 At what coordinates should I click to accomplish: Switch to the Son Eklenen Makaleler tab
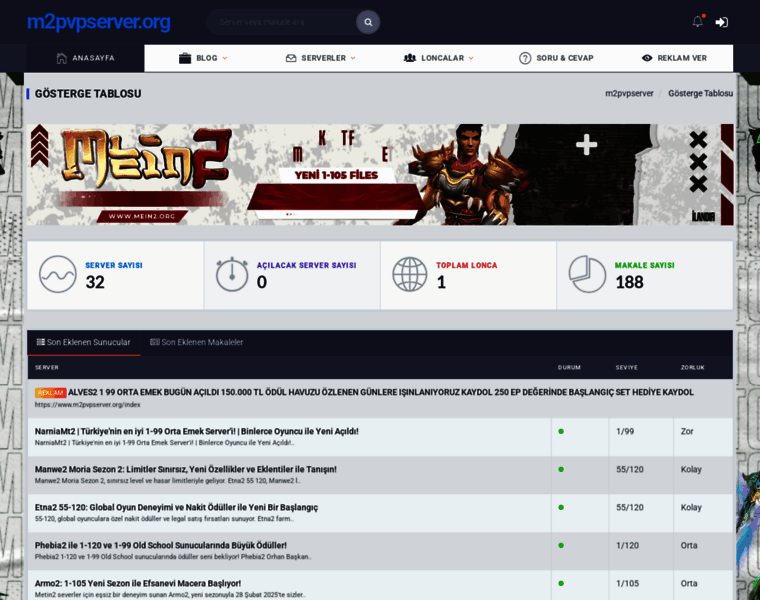coord(196,342)
